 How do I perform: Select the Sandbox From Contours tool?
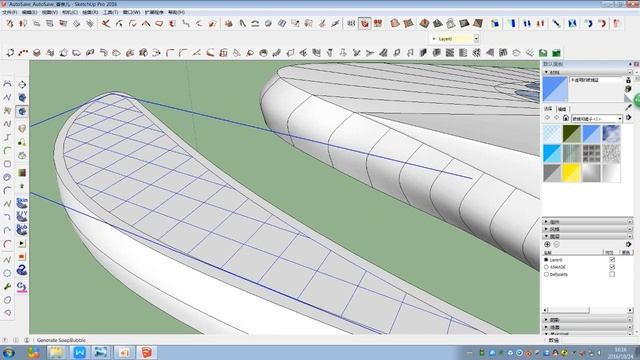click(x=394, y=23)
